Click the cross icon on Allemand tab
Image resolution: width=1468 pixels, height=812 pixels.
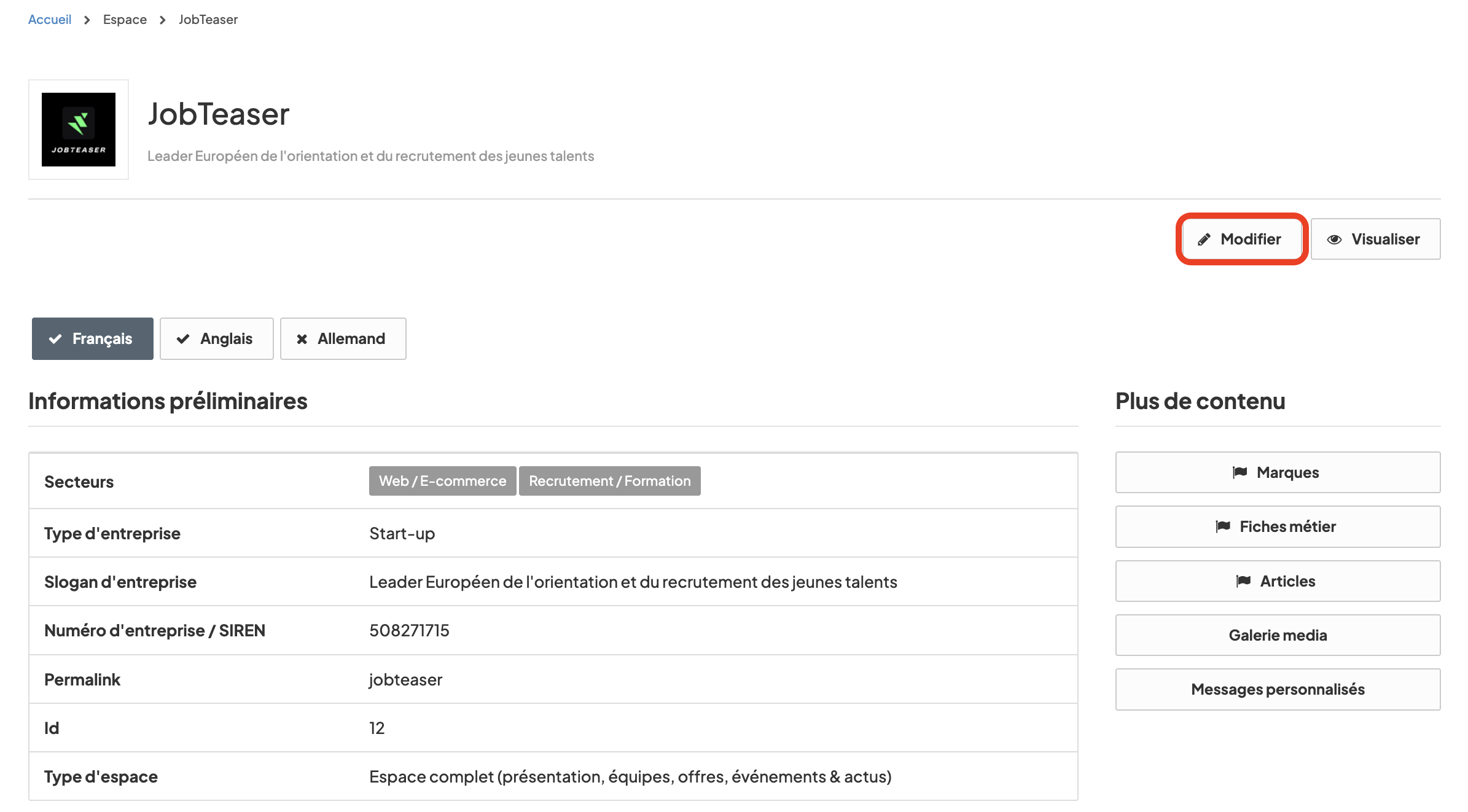point(302,339)
